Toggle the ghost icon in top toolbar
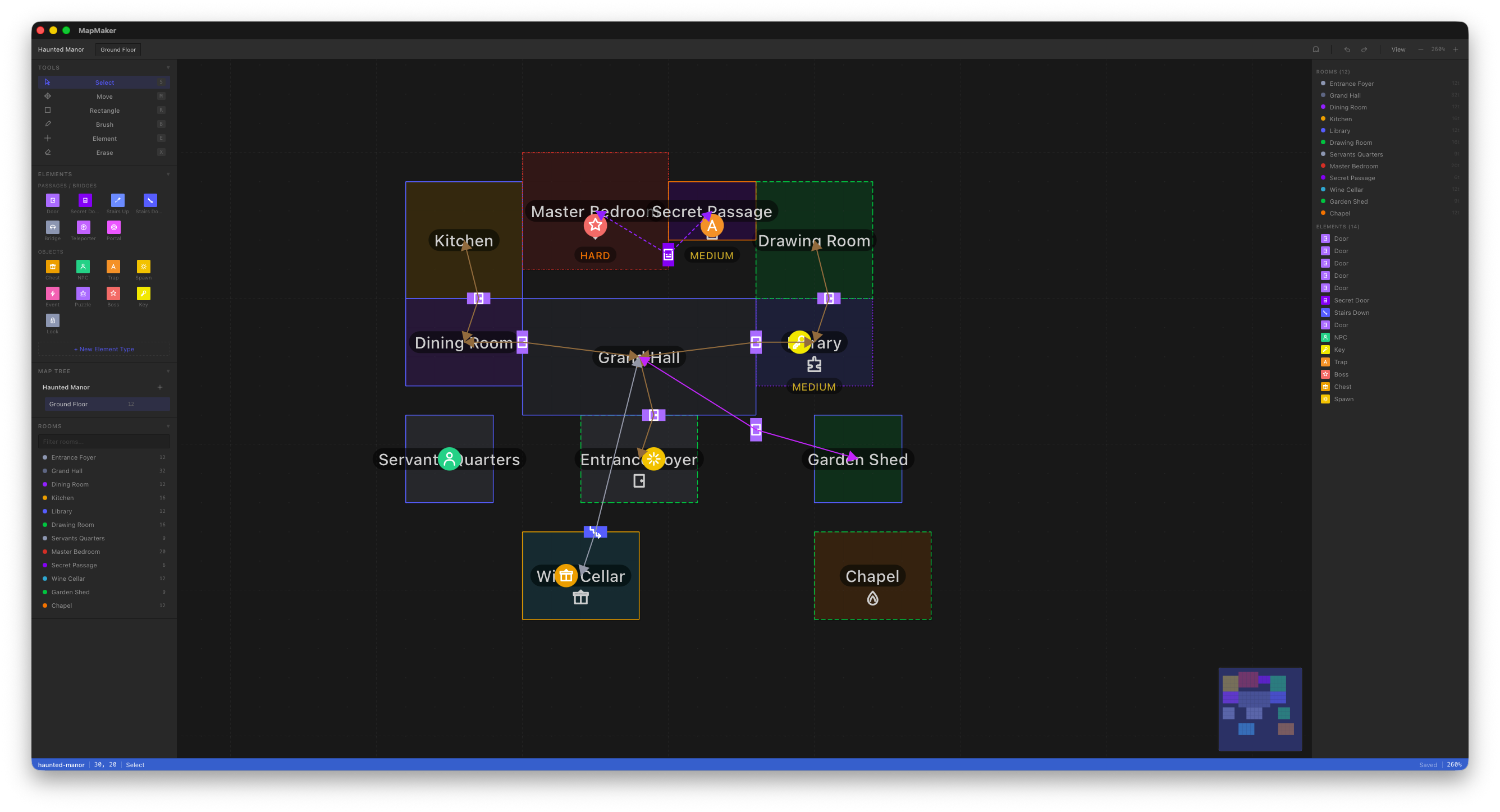 (x=1316, y=49)
